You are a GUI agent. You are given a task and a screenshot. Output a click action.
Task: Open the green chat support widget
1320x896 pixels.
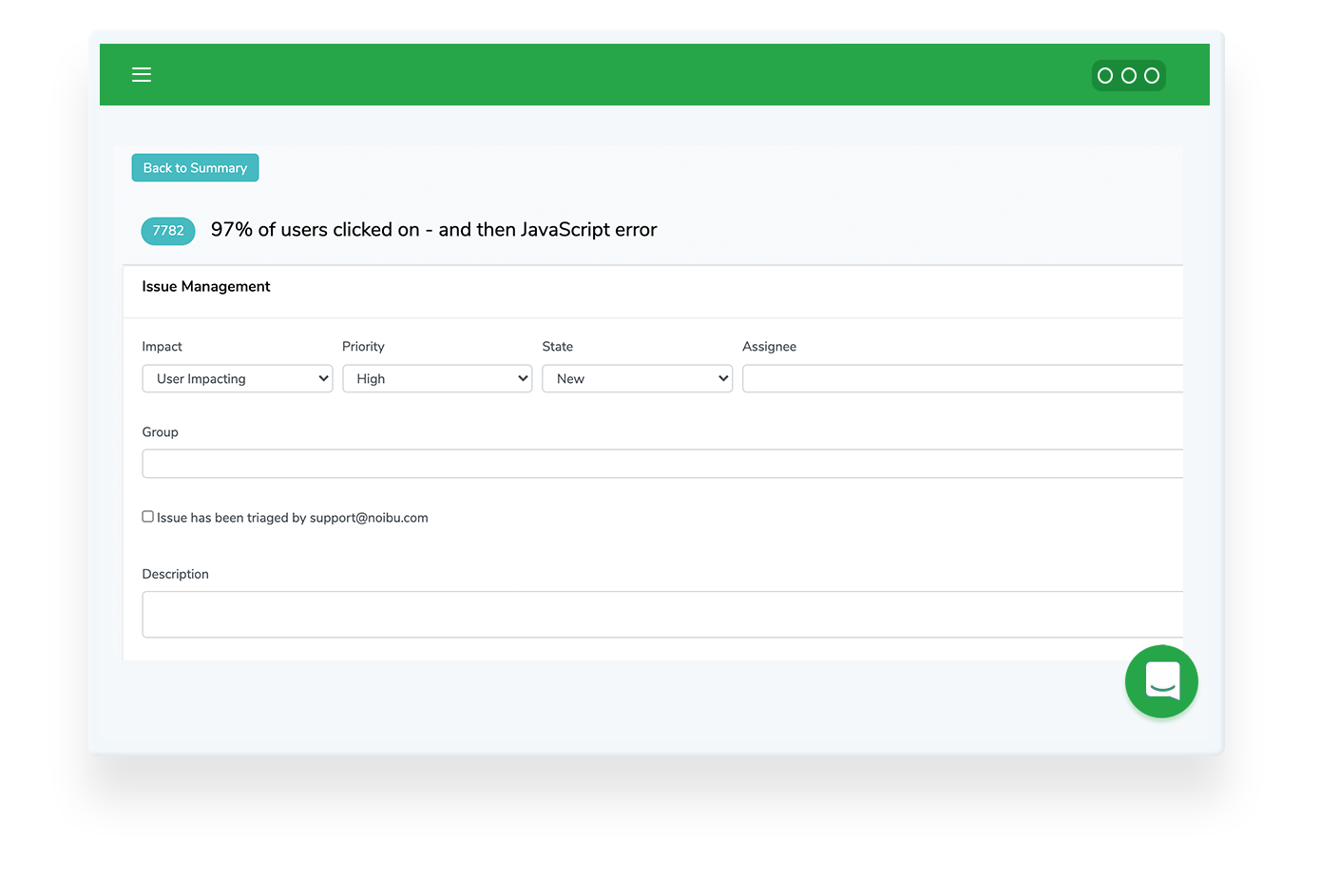click(1161, 681)
